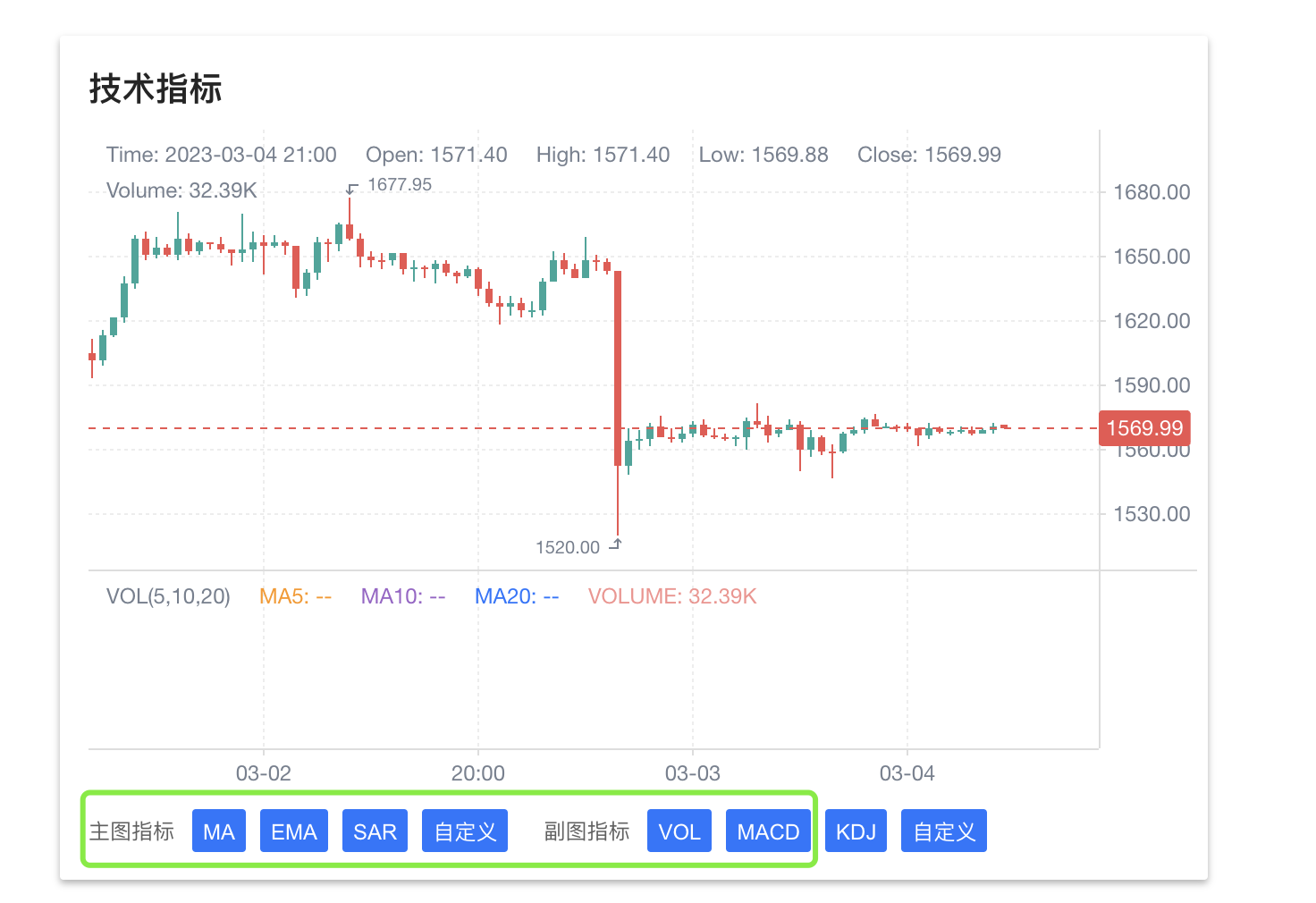Select the EMA indicator button

pyautogui.click(x=294, y=831)
